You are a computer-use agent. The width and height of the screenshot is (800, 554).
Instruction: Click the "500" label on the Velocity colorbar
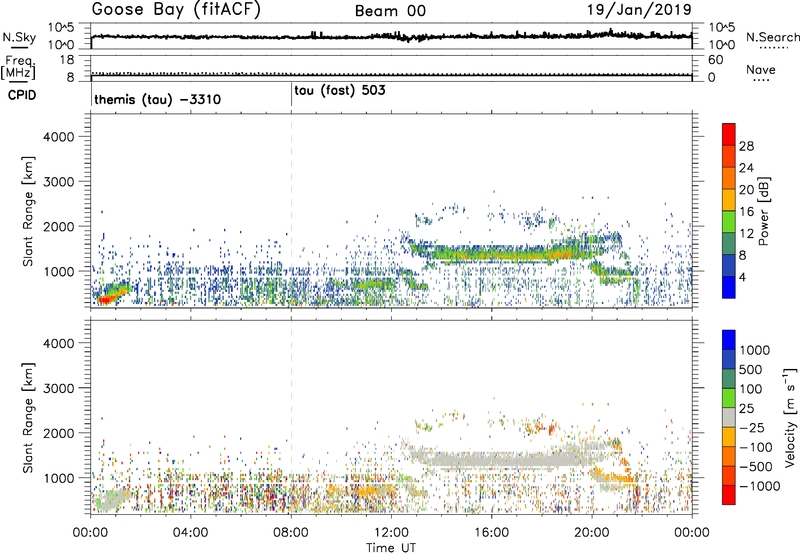[x=751, y=370]
